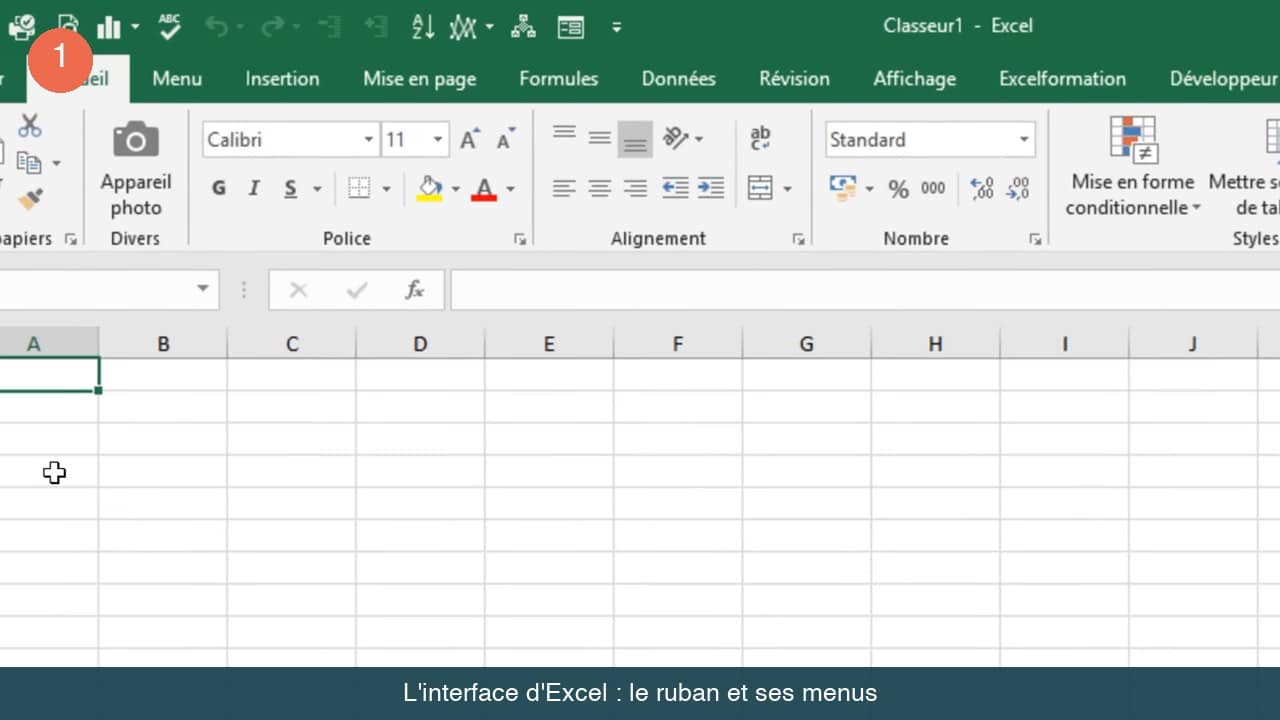Screen dimensions: 1280x720
Task: Center cell text horizontally
Action: (599, 188)
